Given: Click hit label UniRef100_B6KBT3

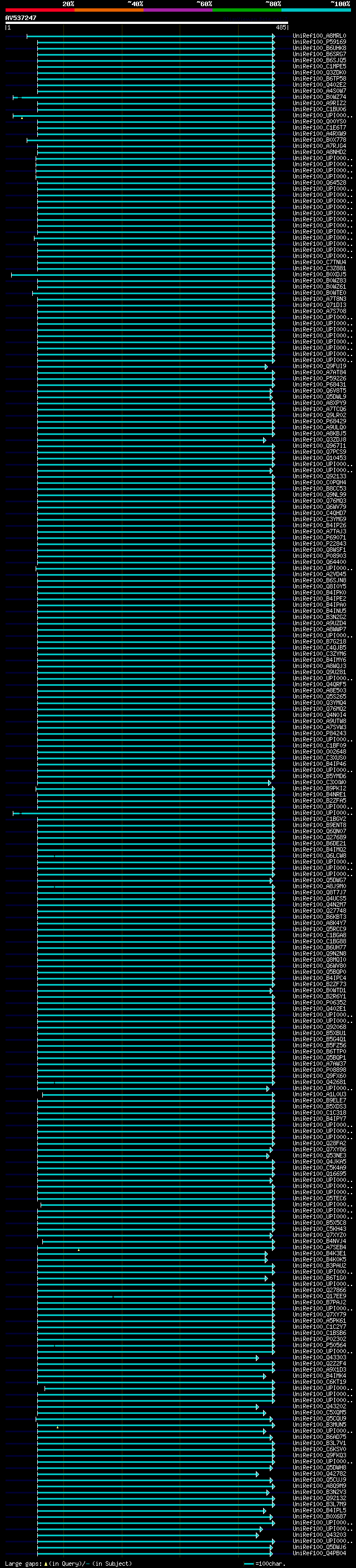Looking at the screenshot, I should [x=319, y=917].
